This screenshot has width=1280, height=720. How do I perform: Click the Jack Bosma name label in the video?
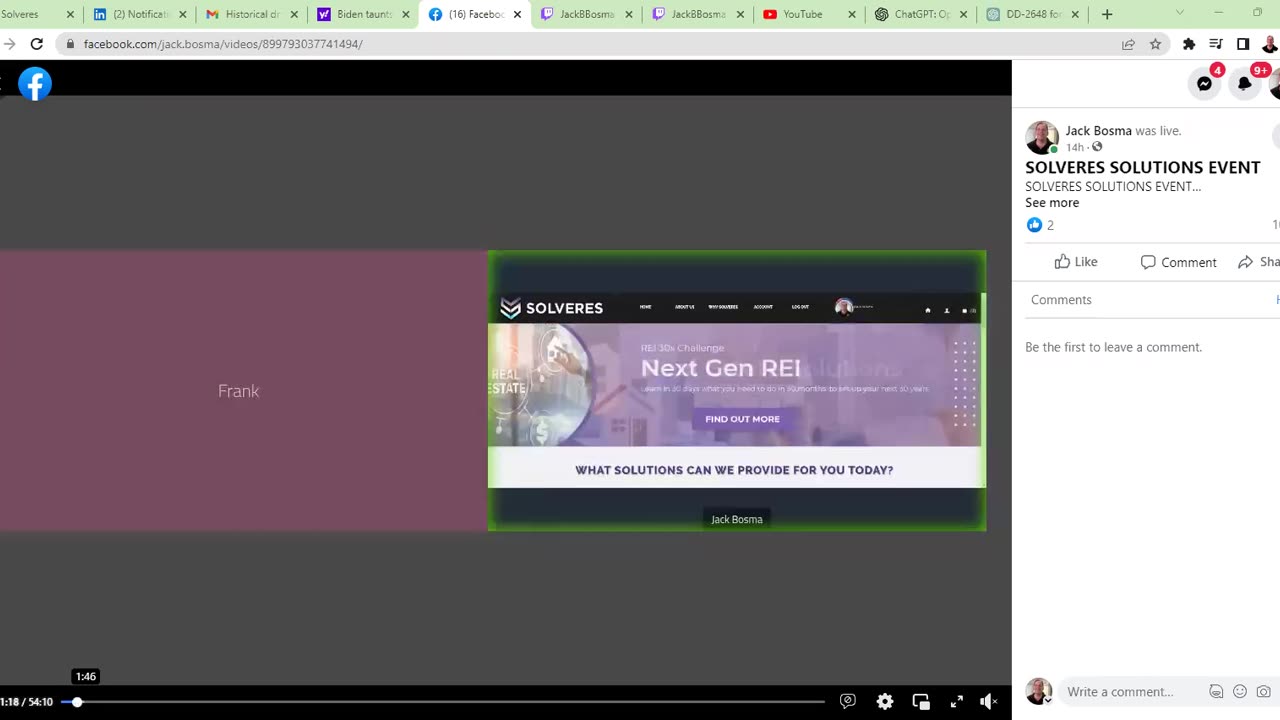737,519
